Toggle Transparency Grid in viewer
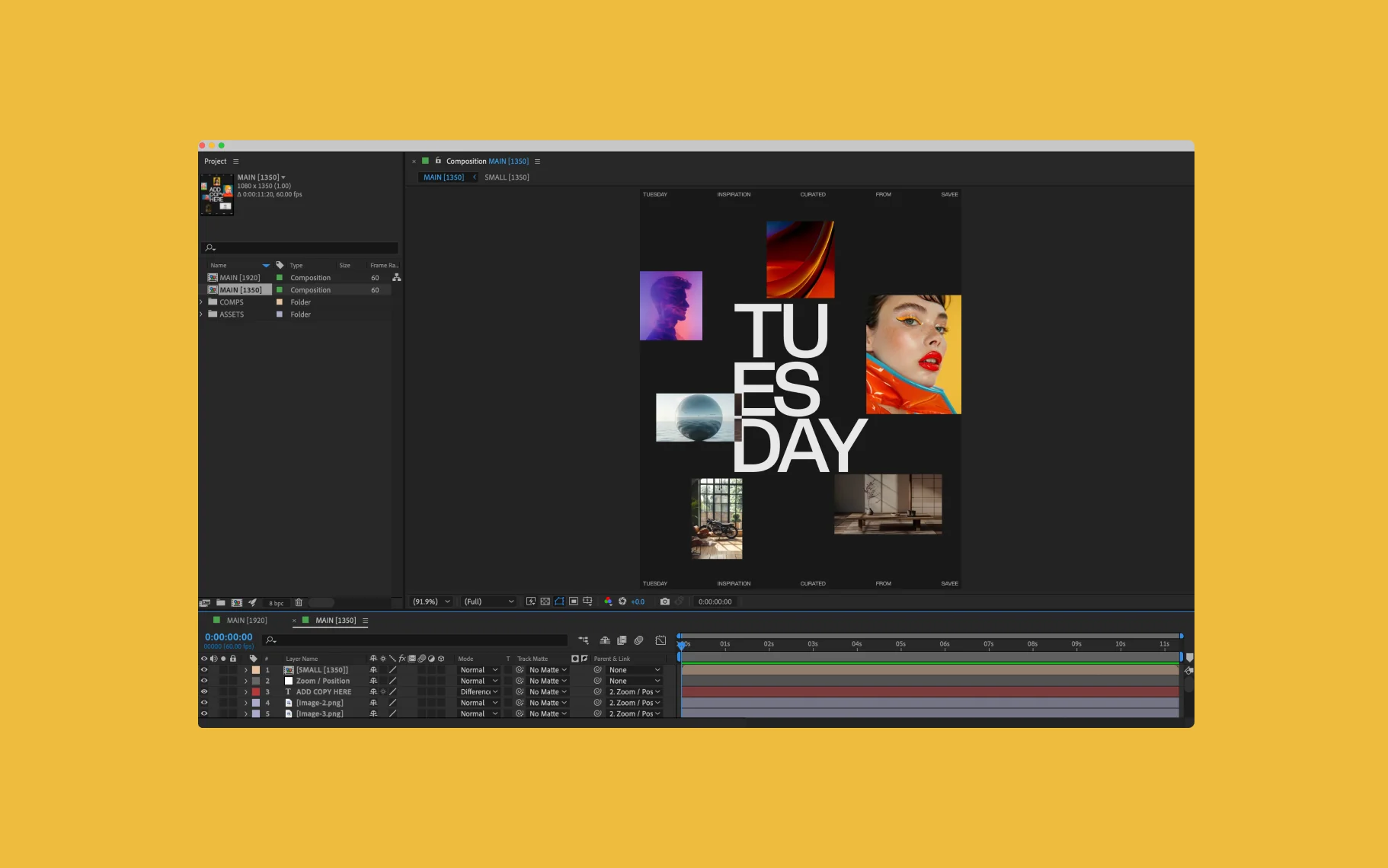This screenshot has width=1388, height=868. point(545,602)
